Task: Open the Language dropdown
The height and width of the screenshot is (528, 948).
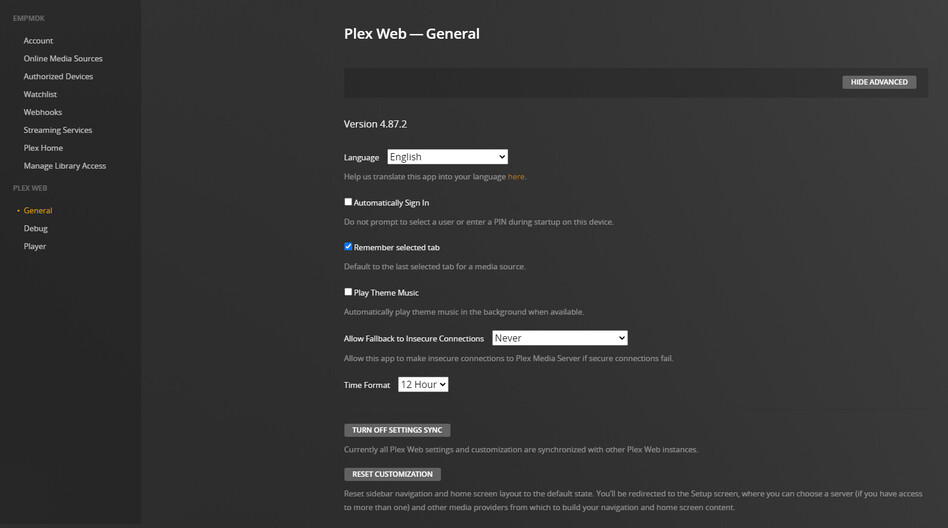Action: [447, 157]
